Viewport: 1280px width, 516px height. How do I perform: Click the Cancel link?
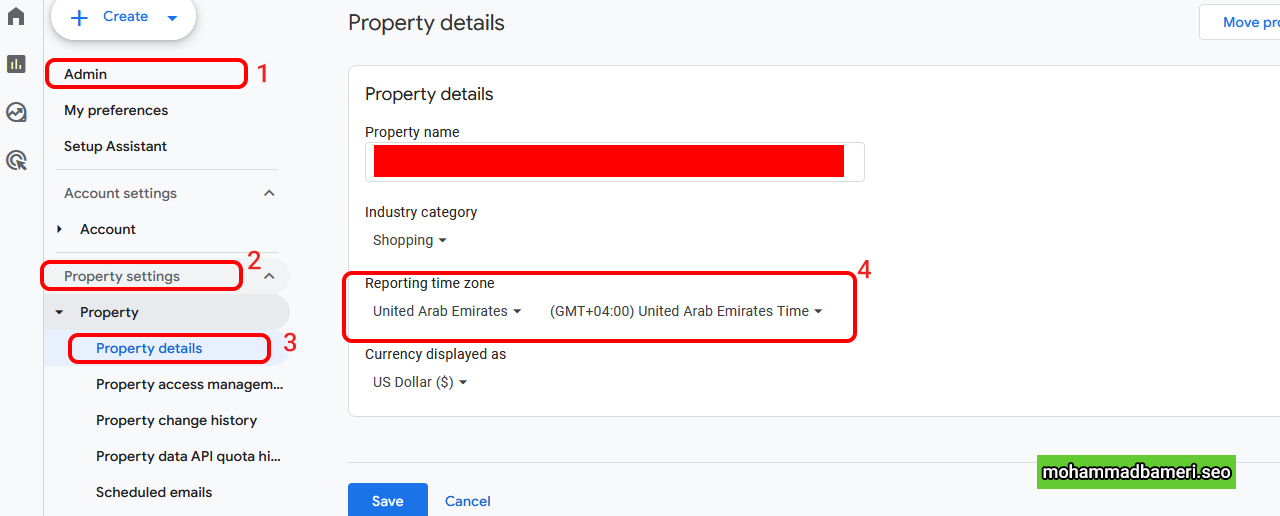[468, 501]
